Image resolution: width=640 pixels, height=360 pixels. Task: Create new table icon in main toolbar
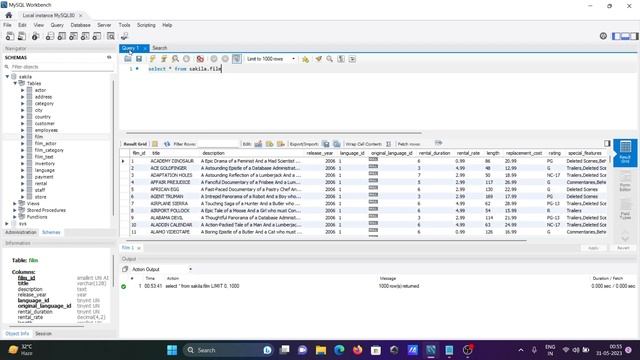pyautogui.click(x=62, y=36)
